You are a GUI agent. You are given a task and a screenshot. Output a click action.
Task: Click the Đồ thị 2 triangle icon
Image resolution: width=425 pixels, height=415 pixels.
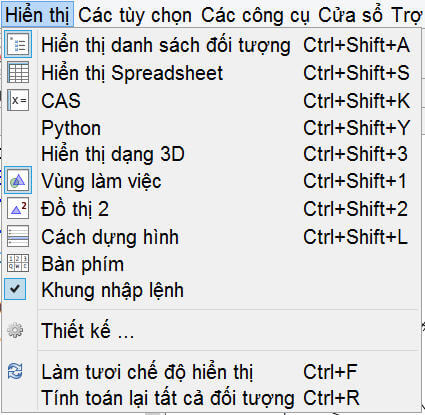(x=18, y=208)
